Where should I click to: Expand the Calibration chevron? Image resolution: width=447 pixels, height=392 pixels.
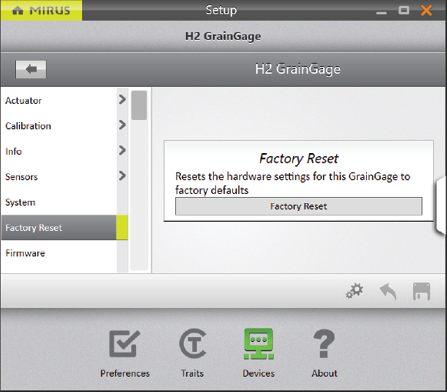click(122, 125)
